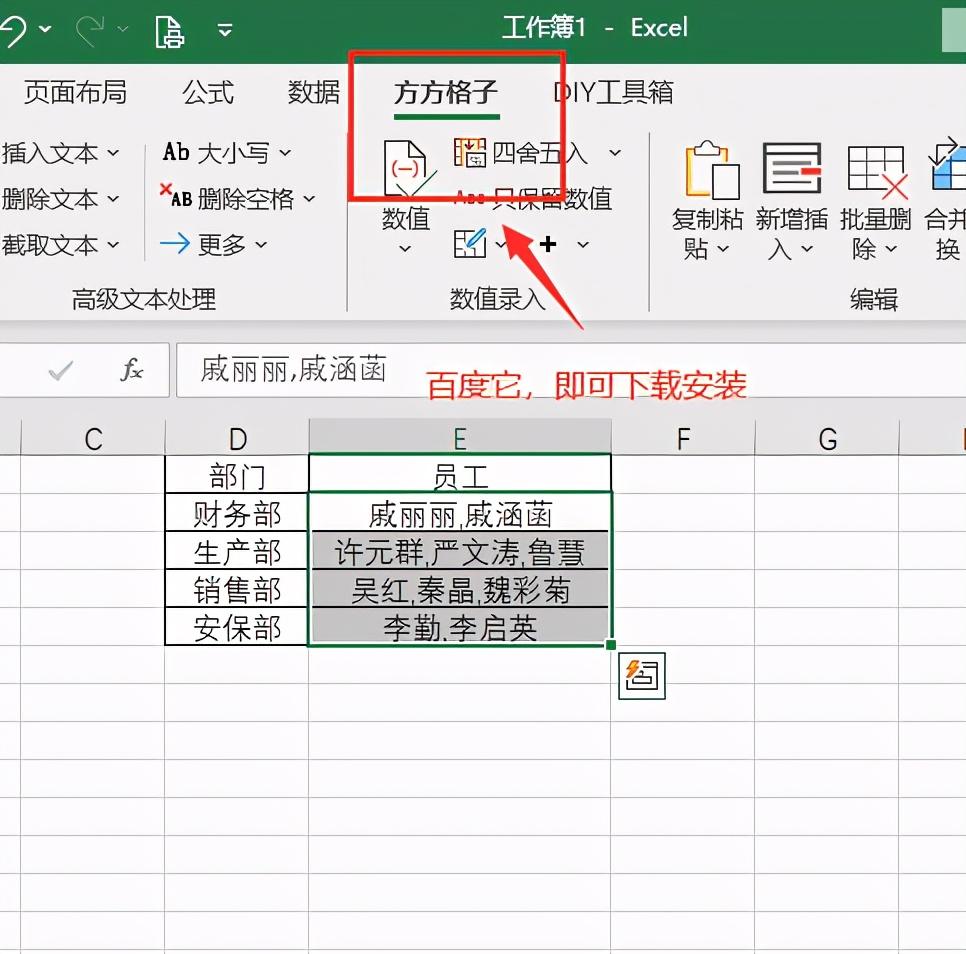Click cell containing 戚丽丽,戚涵菡

tap(460, 512)
